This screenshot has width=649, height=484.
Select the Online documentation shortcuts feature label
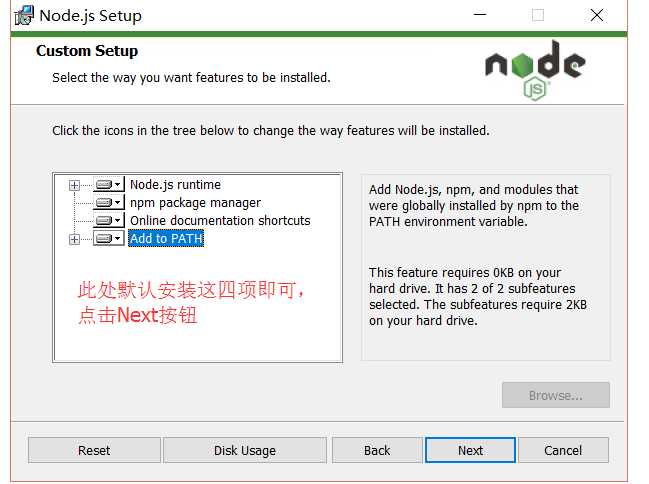click(x=220, y=221)
